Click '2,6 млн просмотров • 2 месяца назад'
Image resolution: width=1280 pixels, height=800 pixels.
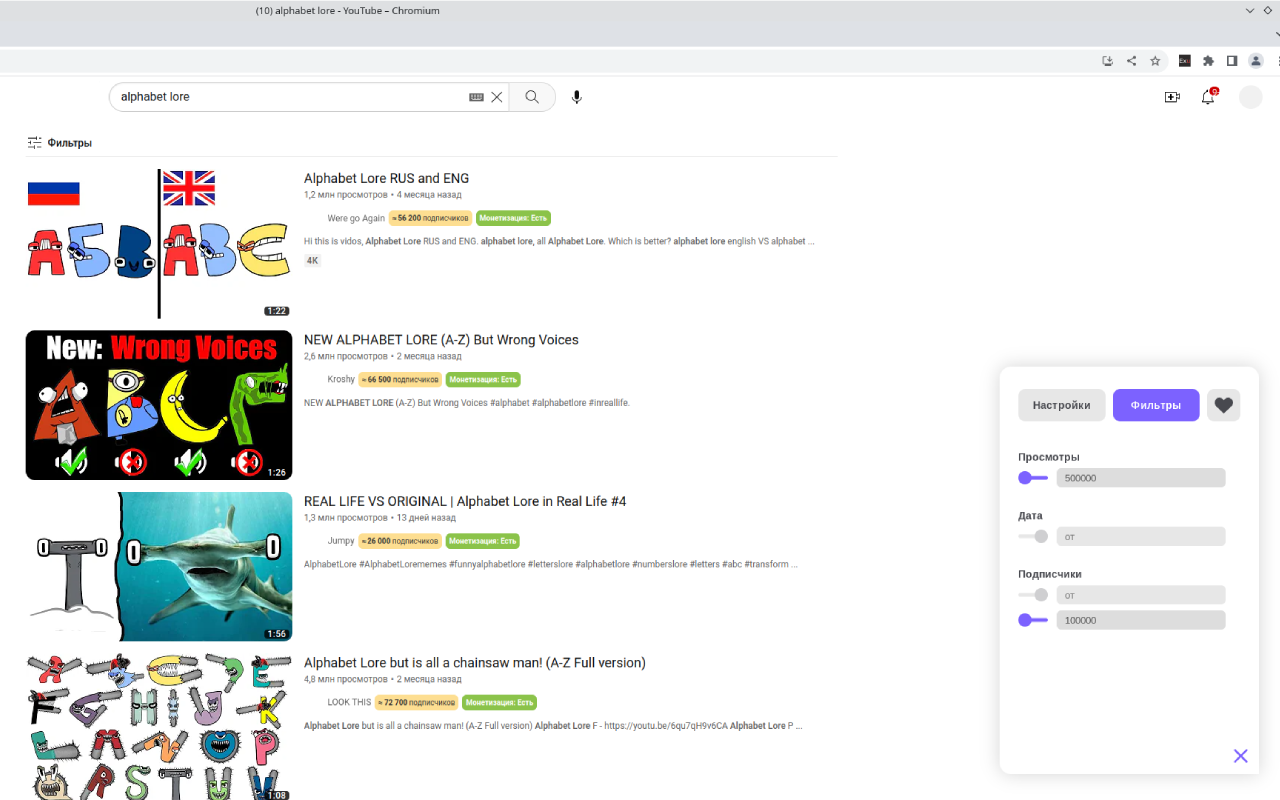[x=383, y=356]
